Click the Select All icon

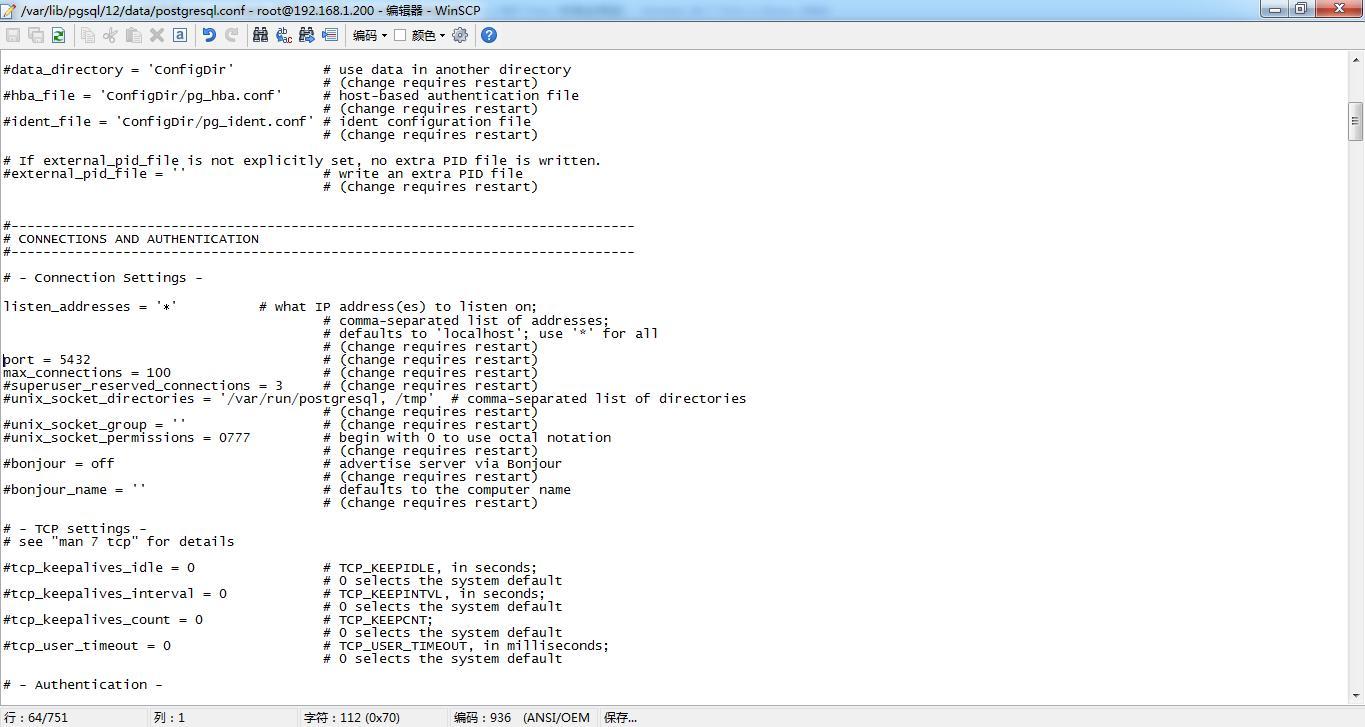[x=180, y=35]
